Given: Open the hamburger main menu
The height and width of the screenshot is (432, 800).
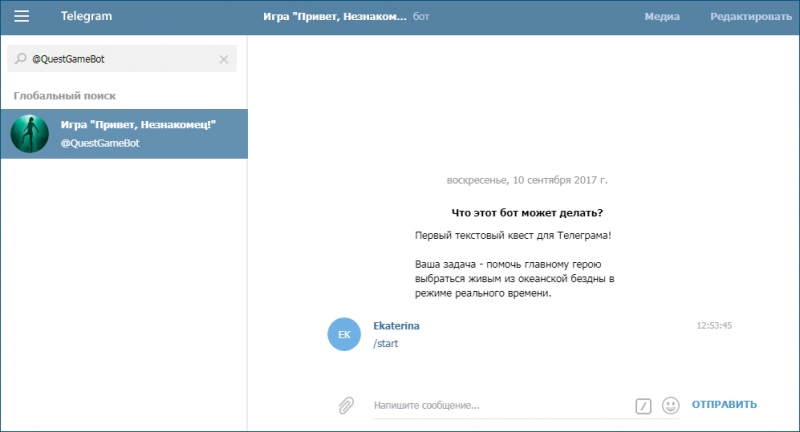Looking at the screenshot, I should [21, 16].
